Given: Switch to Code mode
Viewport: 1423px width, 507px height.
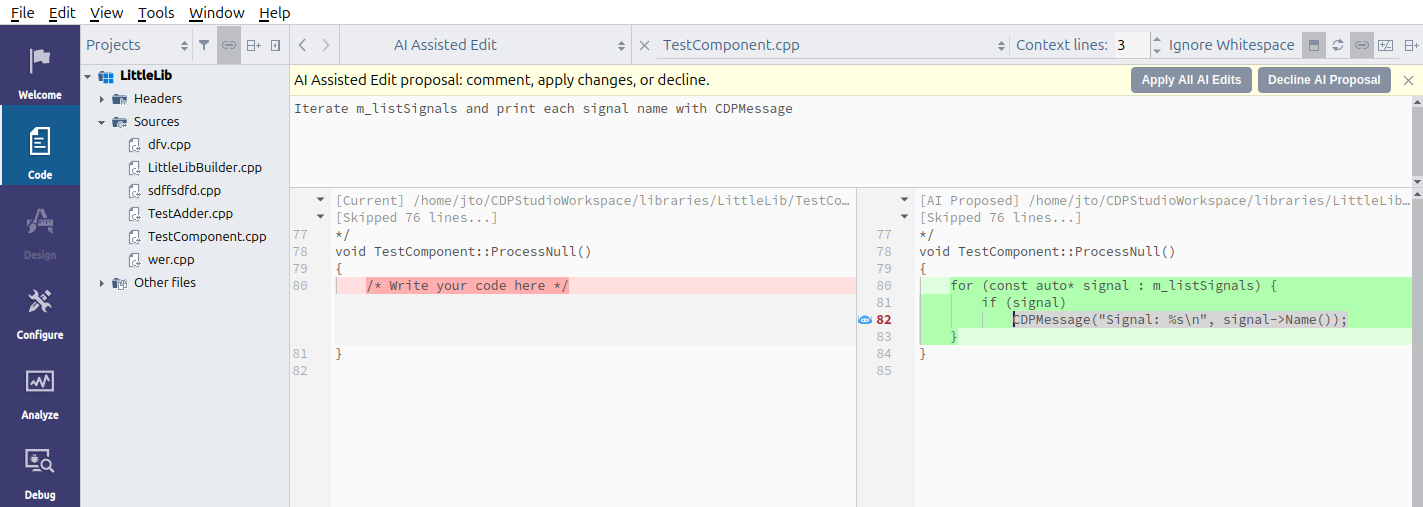Looking at the screenshot, I should click(40, 146).
